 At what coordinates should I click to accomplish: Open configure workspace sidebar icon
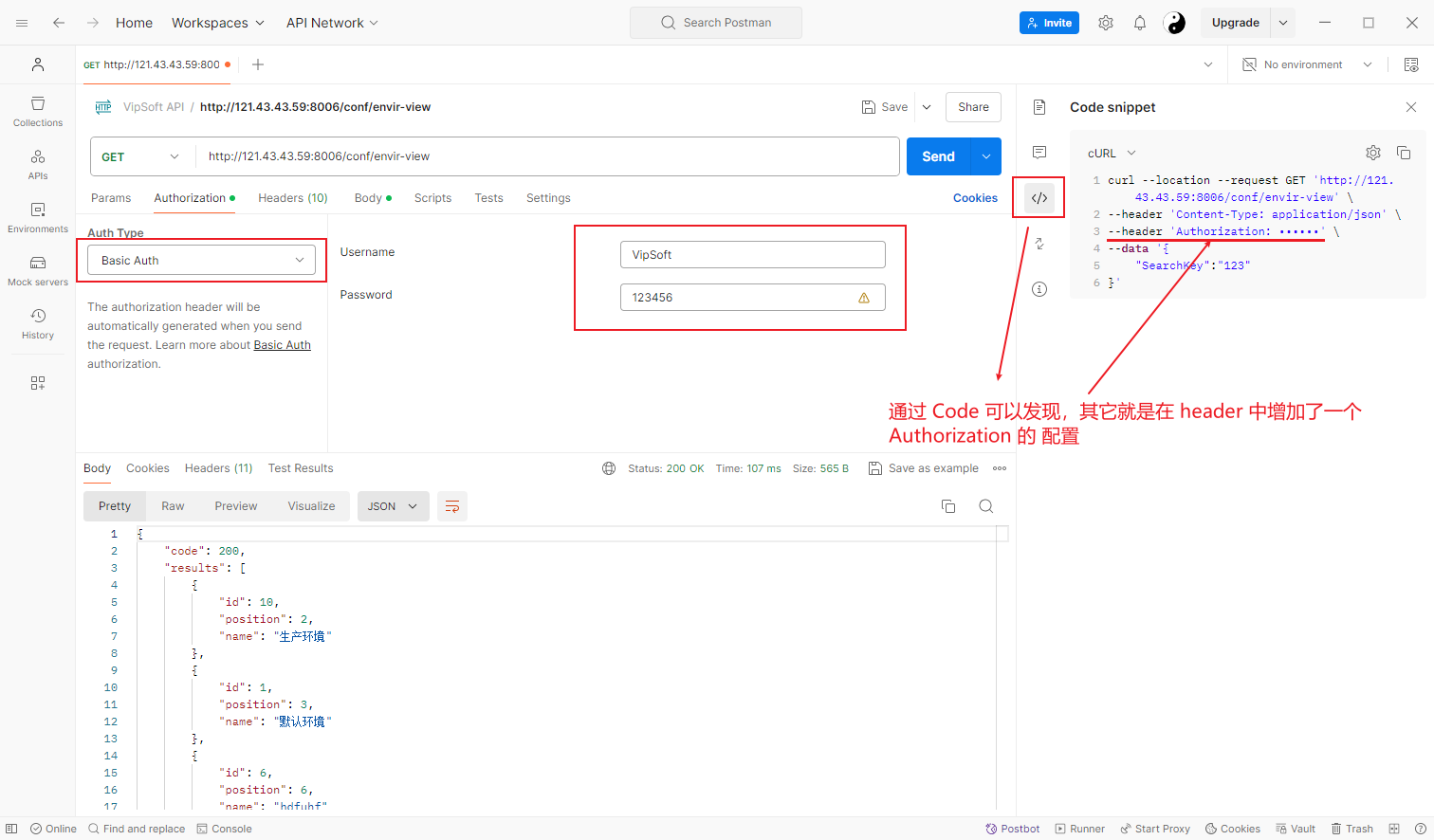click(x=38, y=383)
